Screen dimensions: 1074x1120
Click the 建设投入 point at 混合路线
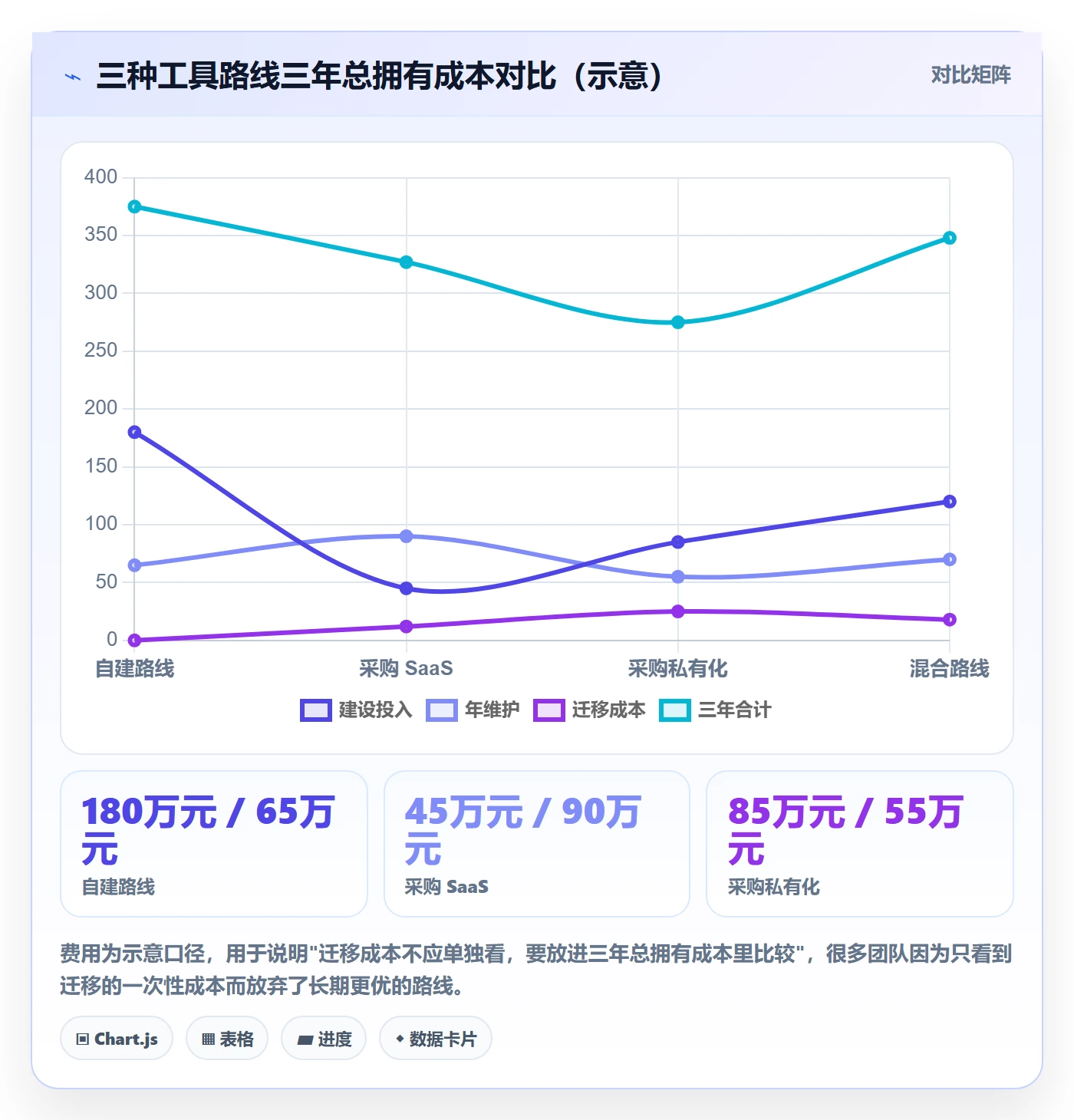pos(950,502)
